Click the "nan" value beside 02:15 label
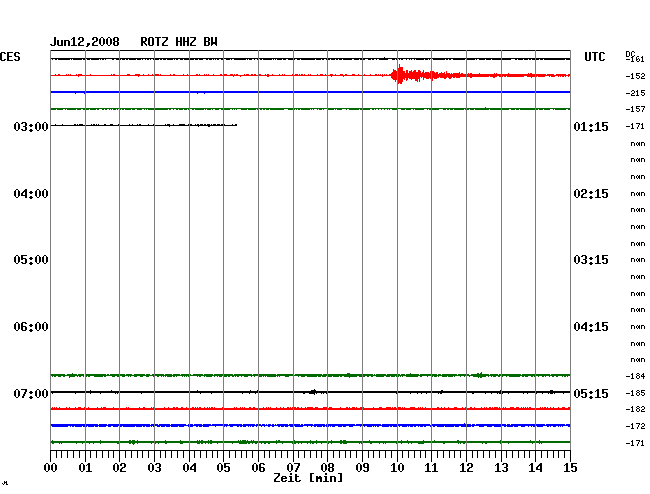Image resolution: width=650 pixels, height=494 pixels. coord(638,194)
